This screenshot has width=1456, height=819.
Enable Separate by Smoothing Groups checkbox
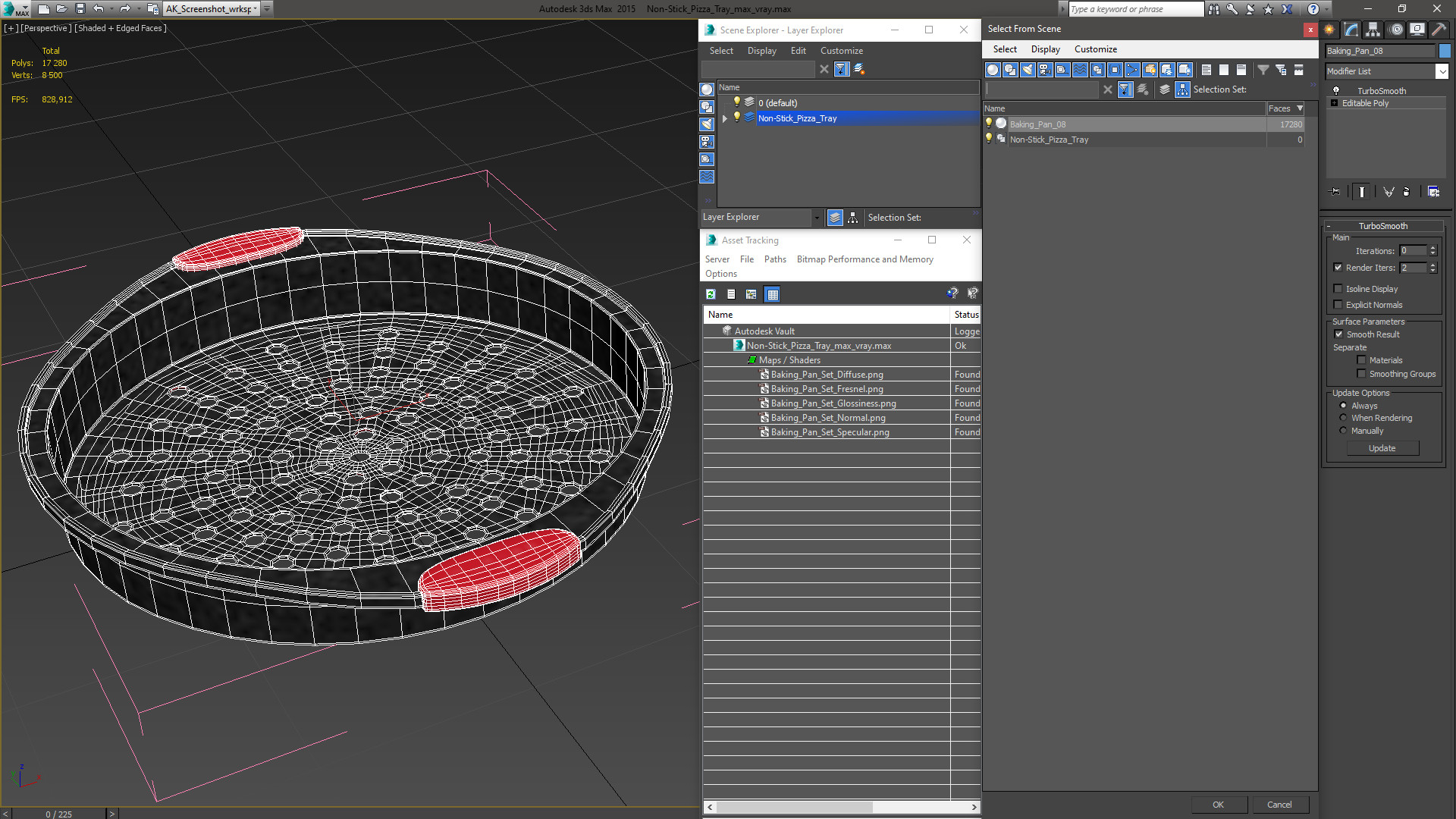tap(1361, 374)
